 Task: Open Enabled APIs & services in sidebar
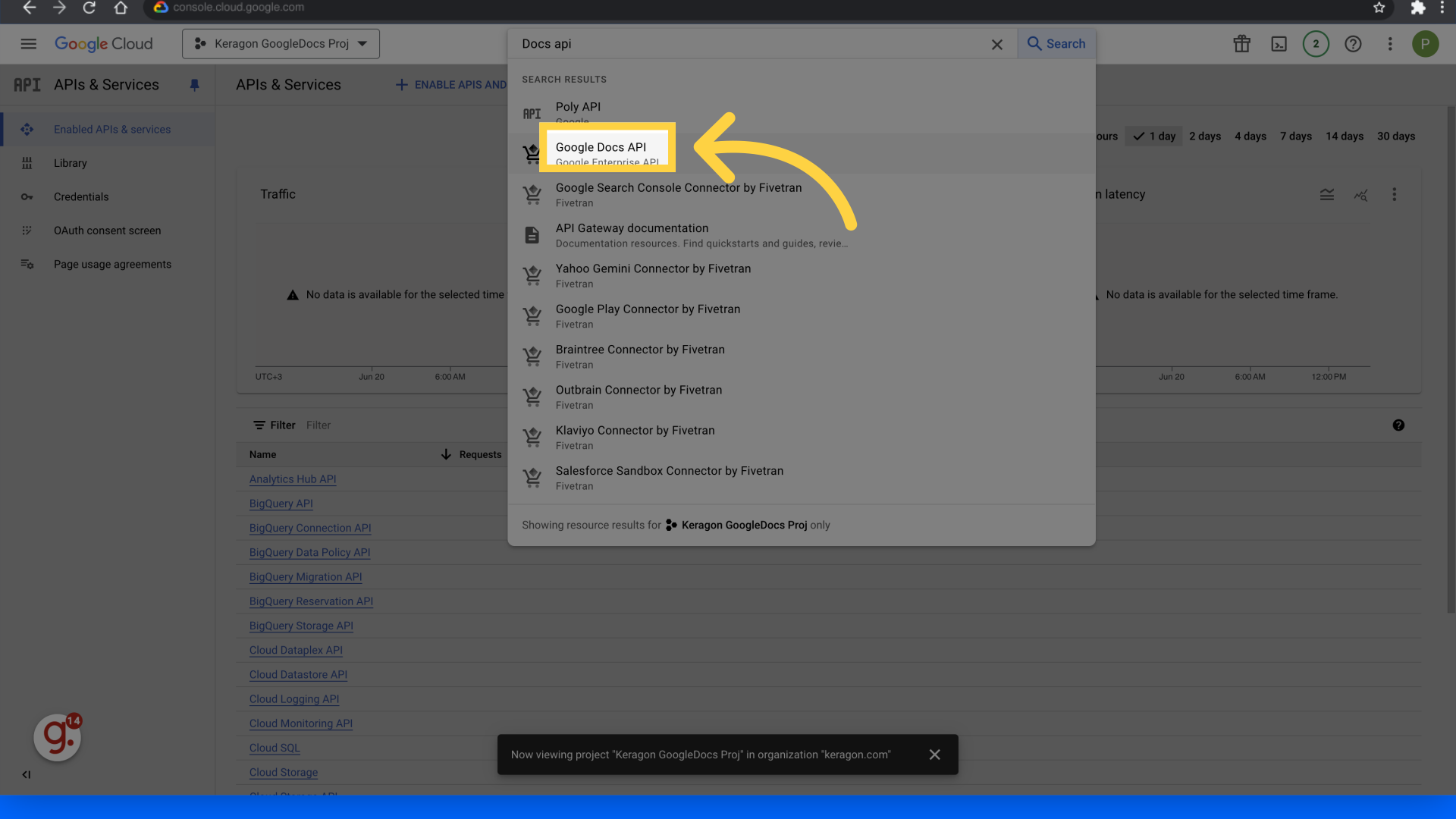(x=108, y=130)
